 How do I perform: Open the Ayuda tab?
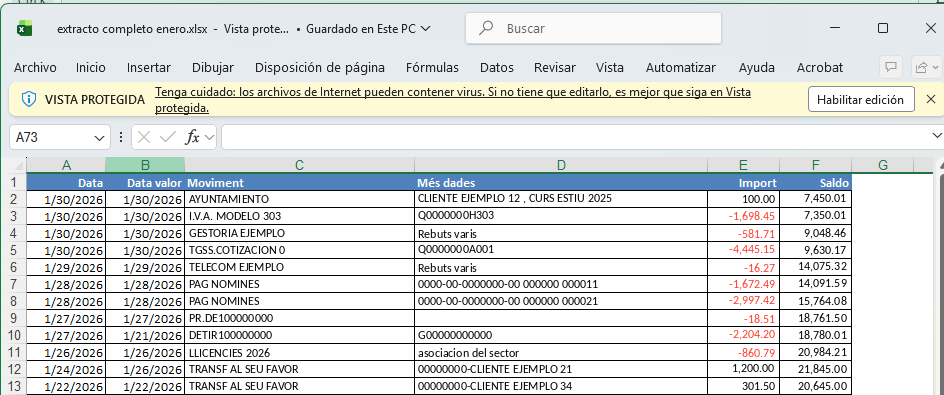(x=757, y=67)
